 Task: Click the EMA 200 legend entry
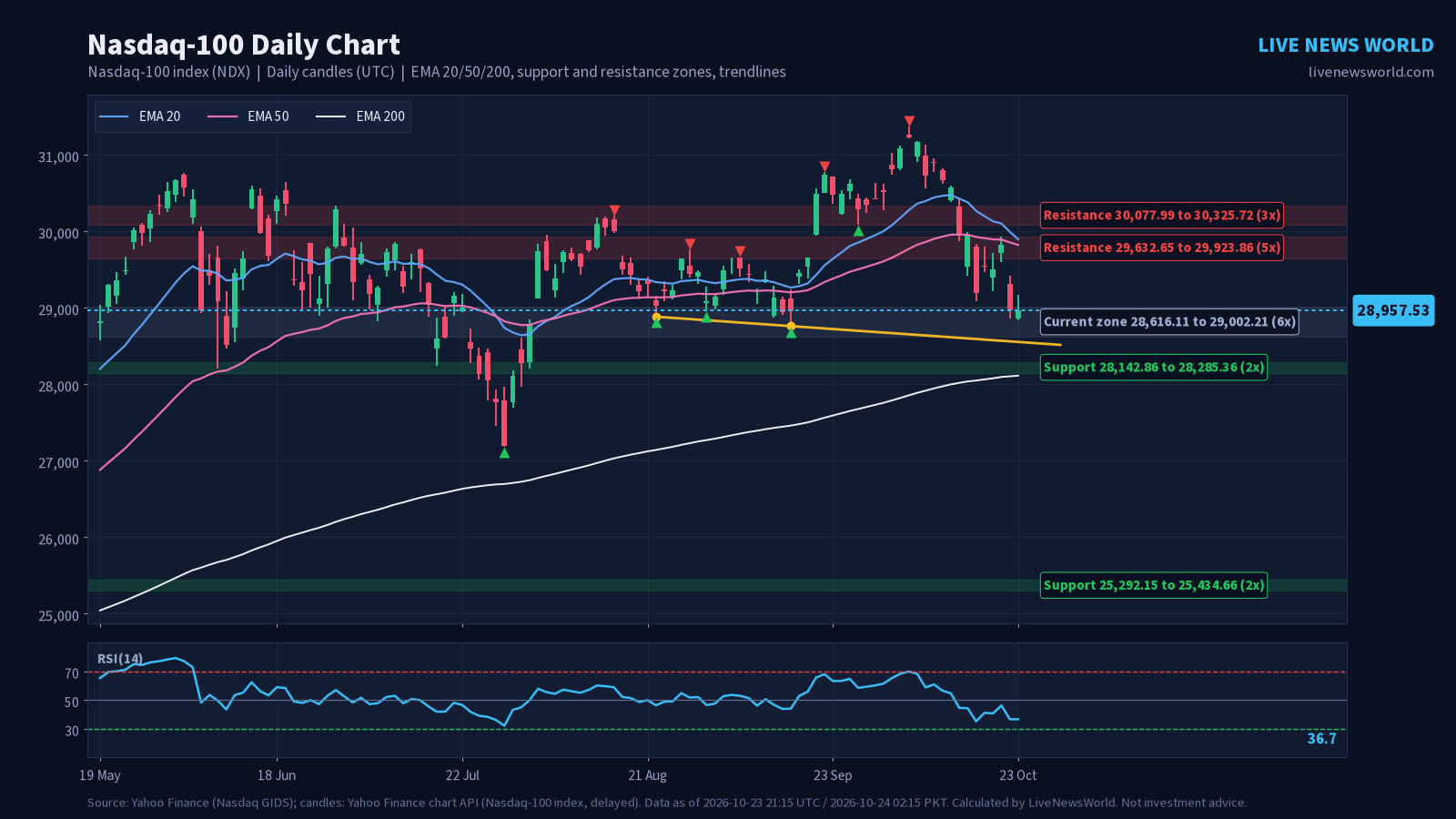click(x=360, y=116)
